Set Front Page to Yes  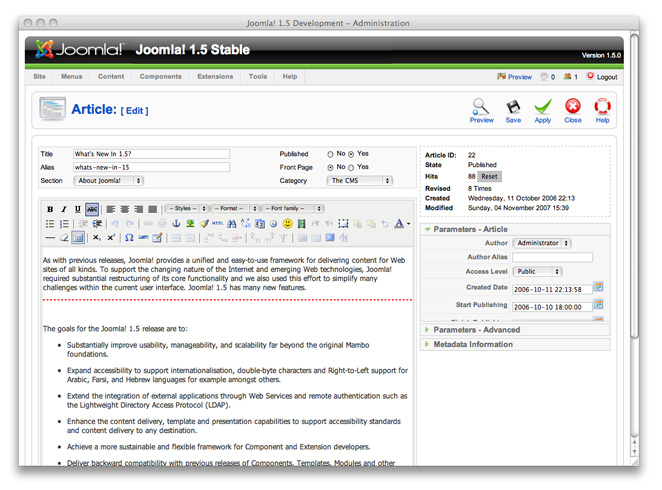(x=352, y=167)
